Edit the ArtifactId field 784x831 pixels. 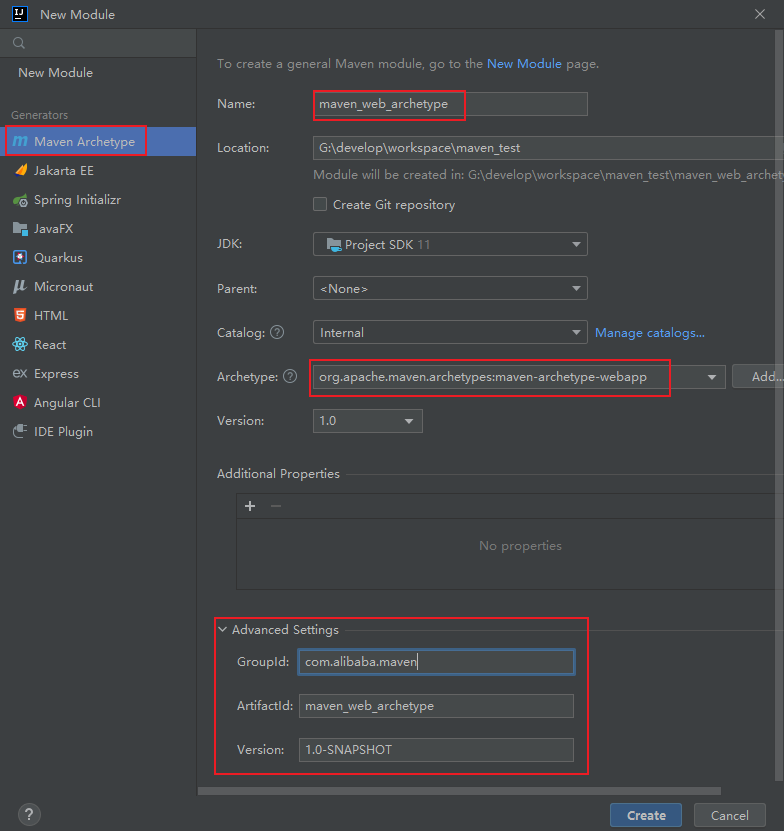click(x=436, y=706)
